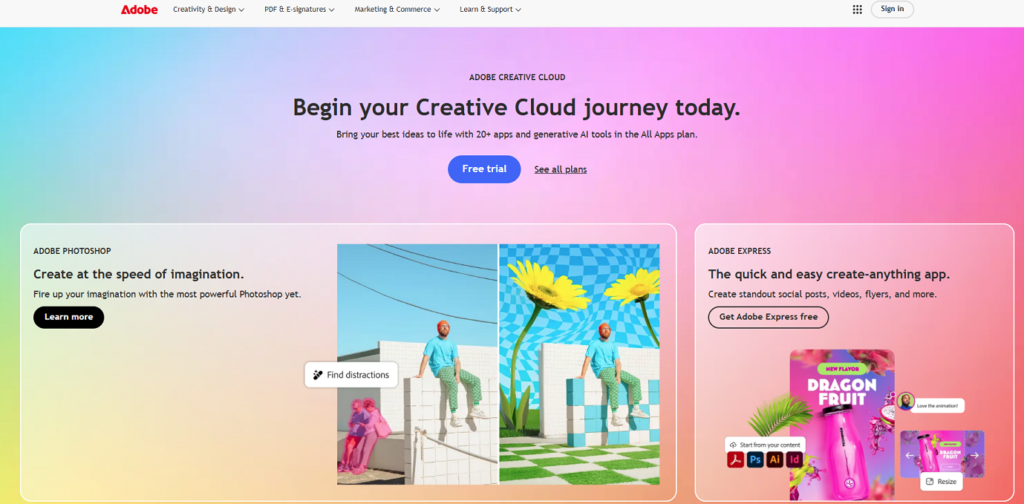Viewport: 1024px width, 504px height.
Task: Click Learn more under Adobe Photoshop
Action: pos(69,317)
